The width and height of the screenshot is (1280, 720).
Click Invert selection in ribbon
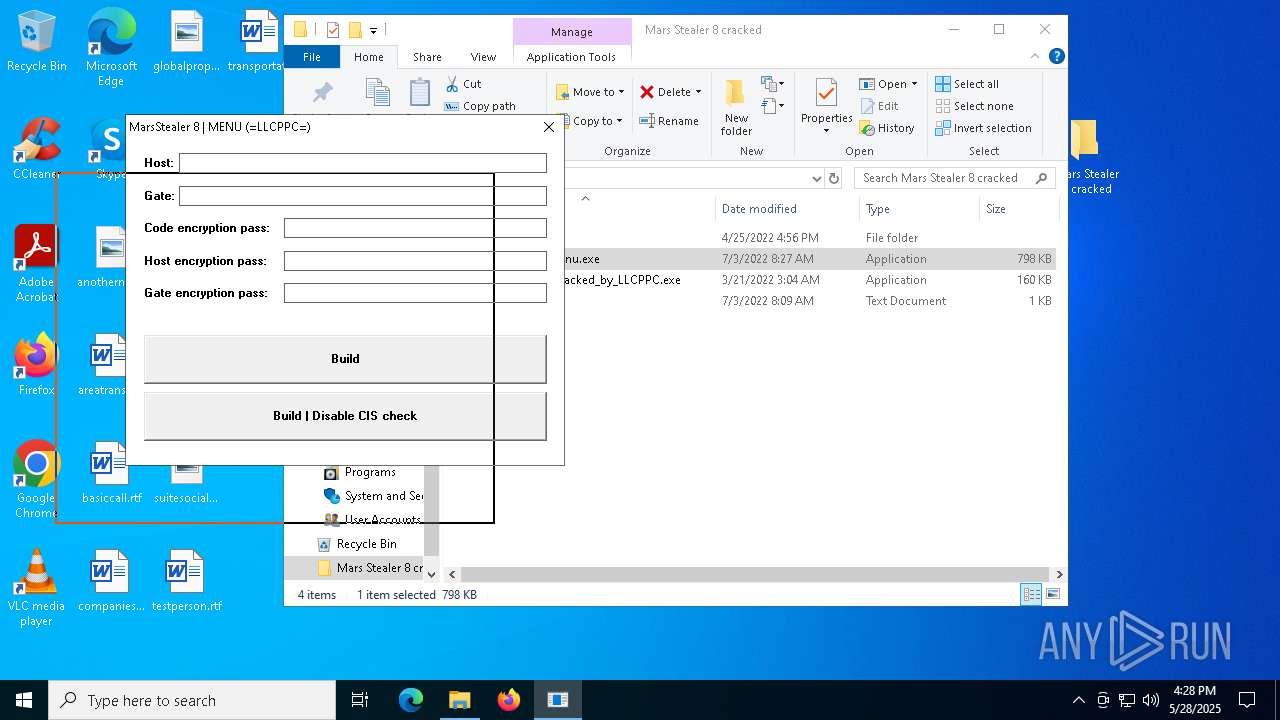[x=983, y=128]
